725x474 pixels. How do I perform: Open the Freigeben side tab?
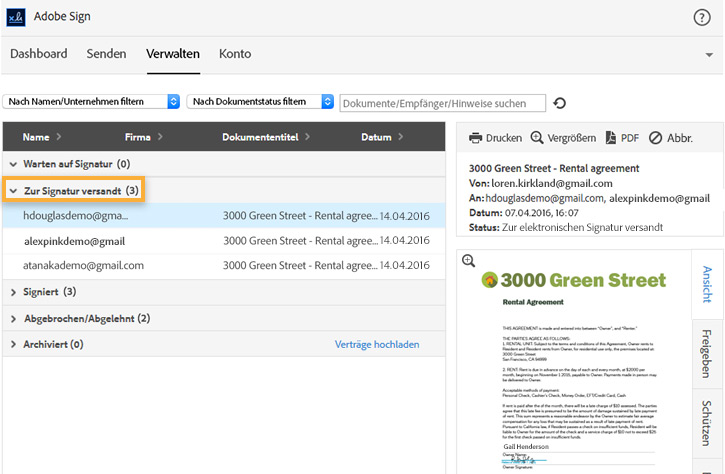coord(706,353)
